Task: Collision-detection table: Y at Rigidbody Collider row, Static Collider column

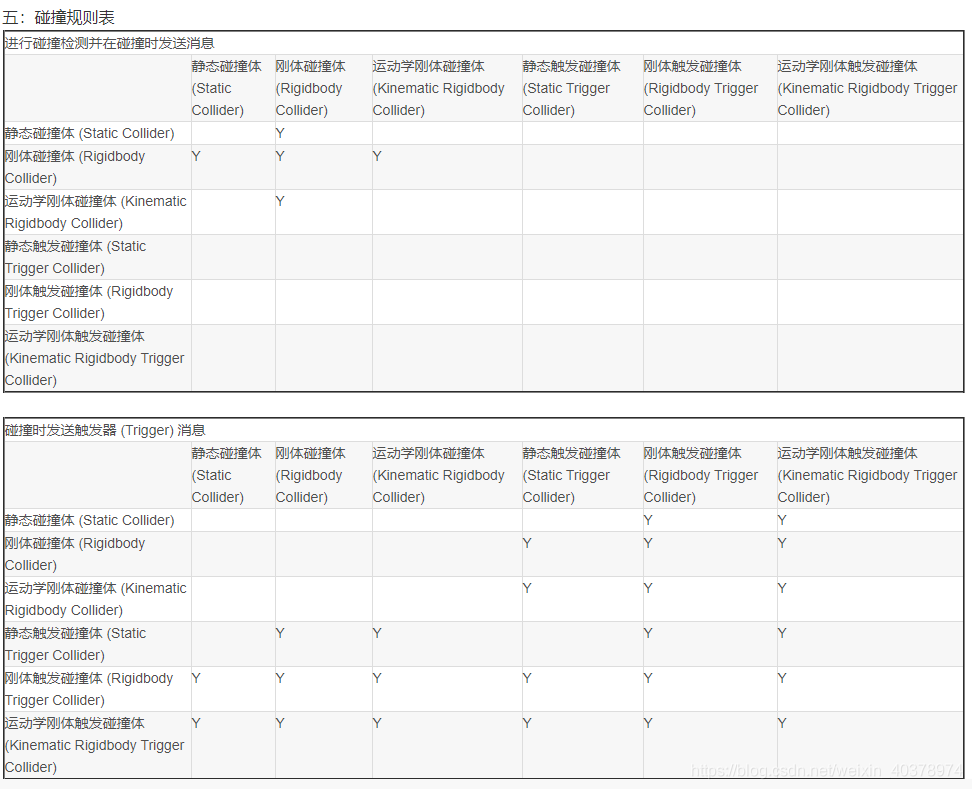Action: click(x=196, y=156)
